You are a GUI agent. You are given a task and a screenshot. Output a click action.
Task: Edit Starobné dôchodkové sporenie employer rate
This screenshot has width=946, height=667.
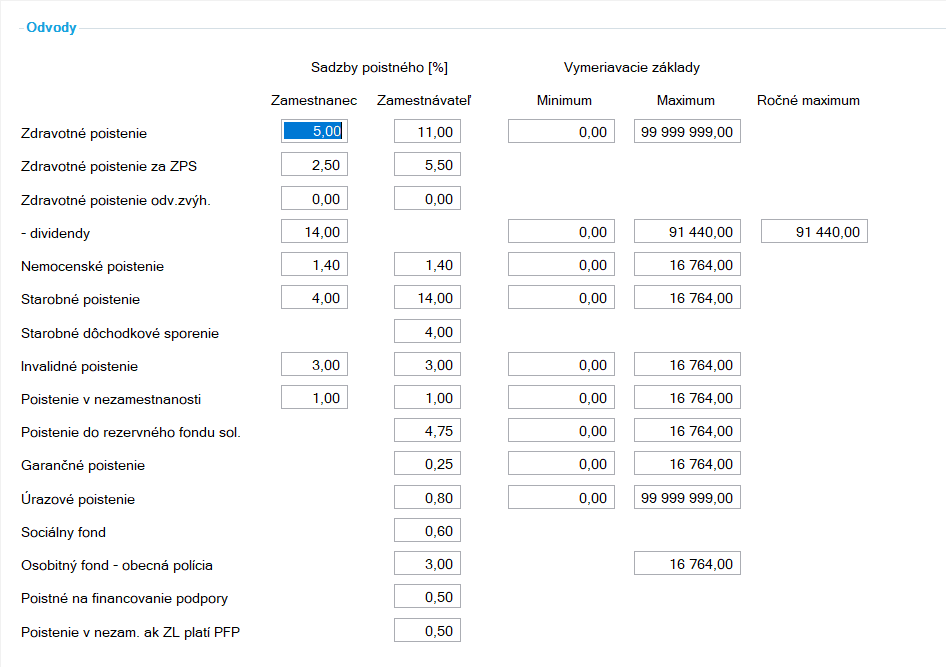click(x=427, y=331)
